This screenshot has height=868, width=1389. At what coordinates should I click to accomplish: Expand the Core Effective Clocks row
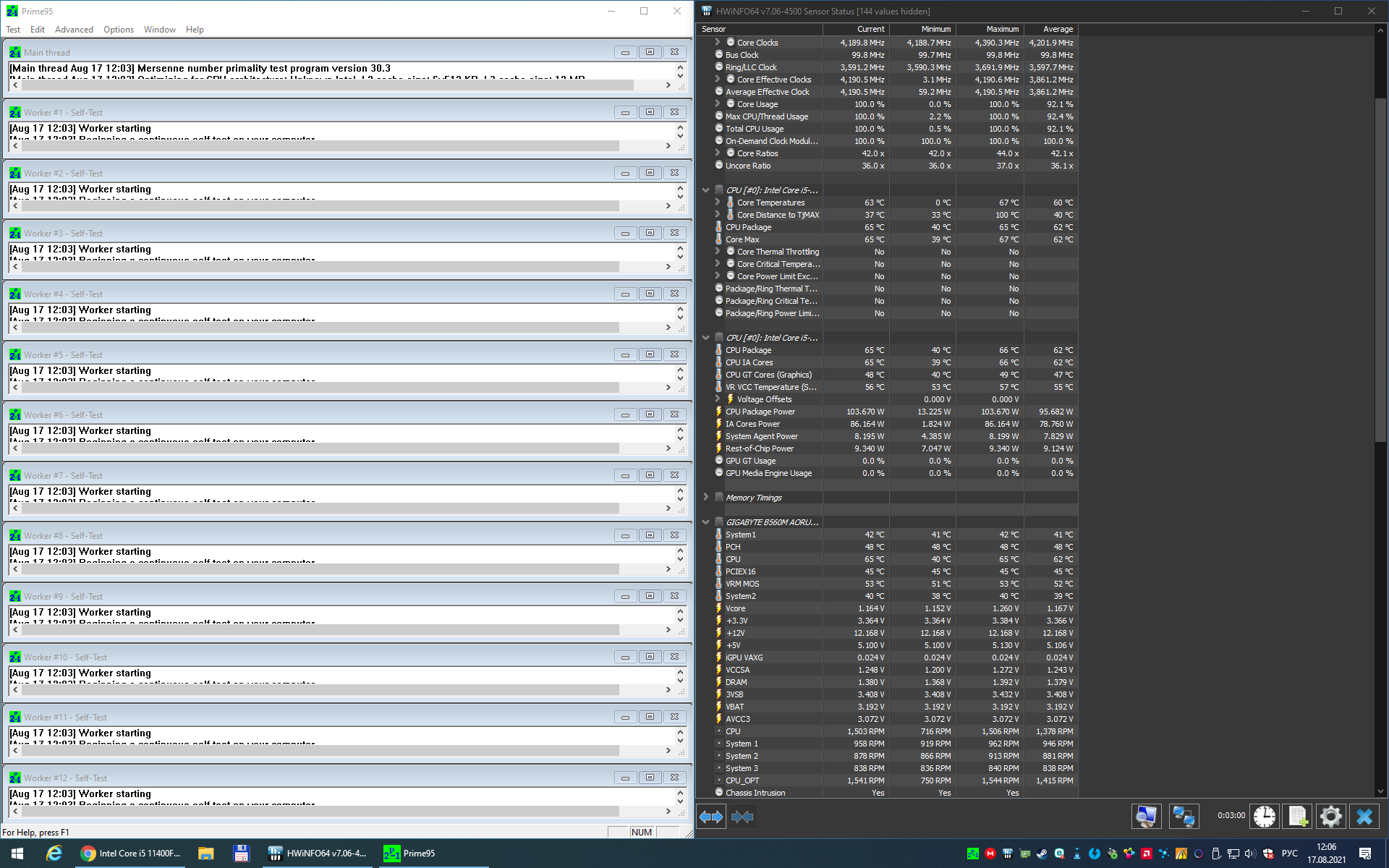click(x=718, y=79)
